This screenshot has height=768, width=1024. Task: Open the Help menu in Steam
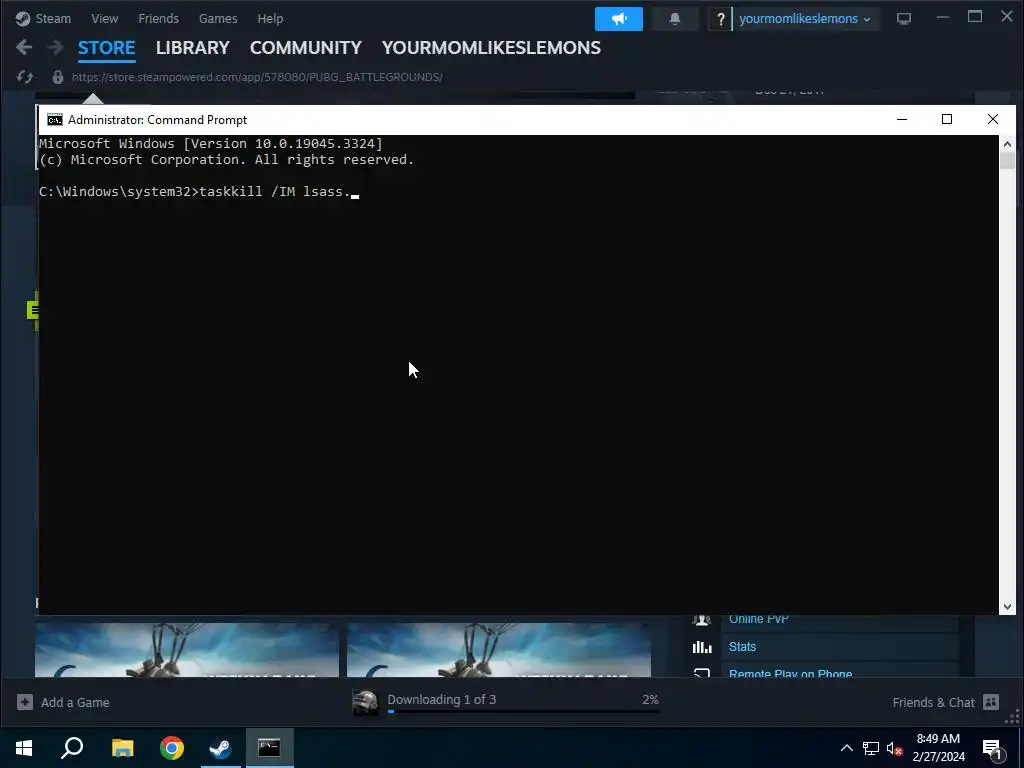coord(270,18)
